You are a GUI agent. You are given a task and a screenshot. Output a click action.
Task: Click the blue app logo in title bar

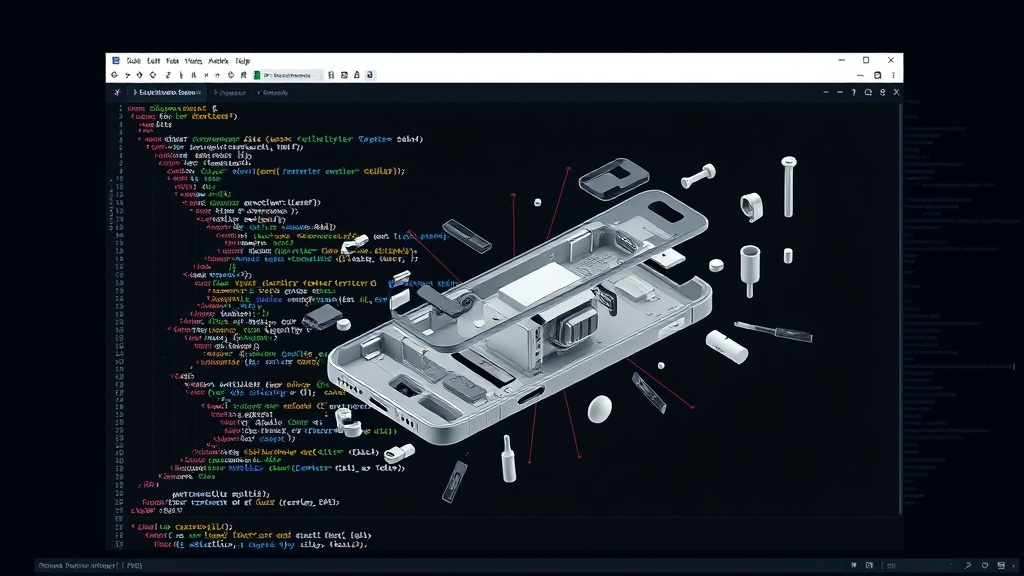[116, 60]
